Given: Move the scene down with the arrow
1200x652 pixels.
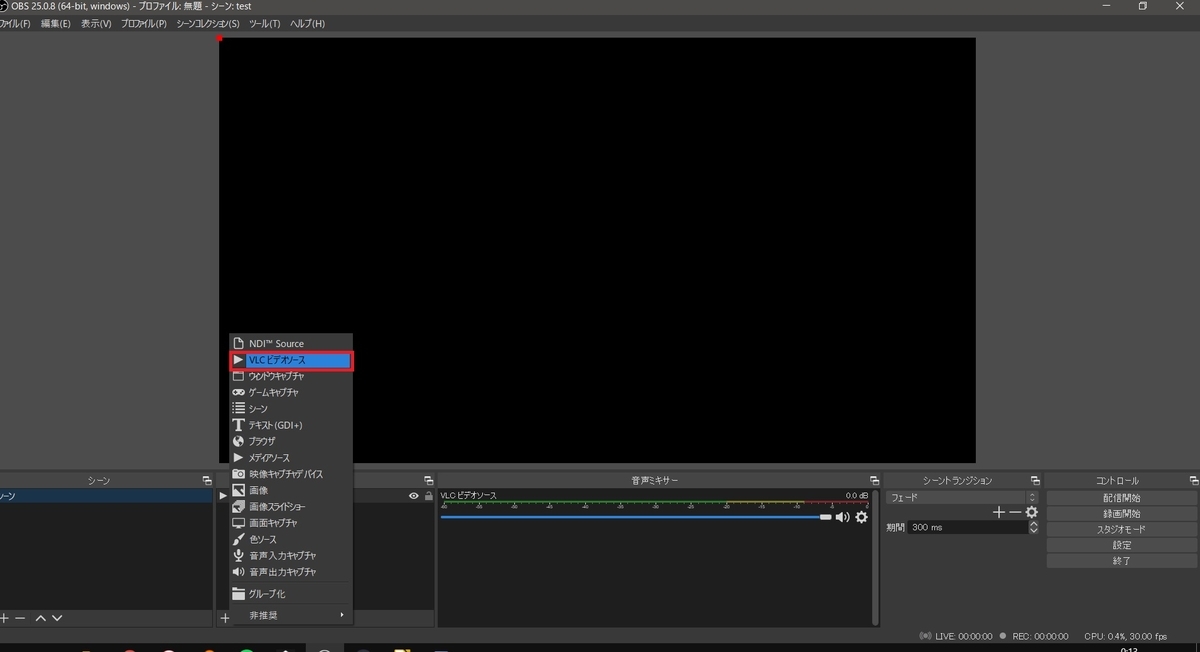Looking at the screenshot, I should (x=57, y=618).
